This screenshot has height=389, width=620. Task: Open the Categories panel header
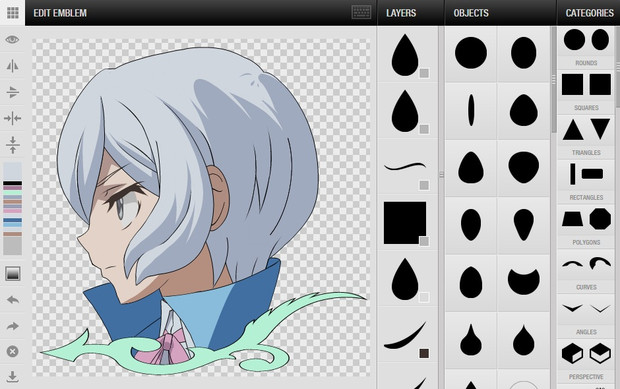tap(589, 13)
